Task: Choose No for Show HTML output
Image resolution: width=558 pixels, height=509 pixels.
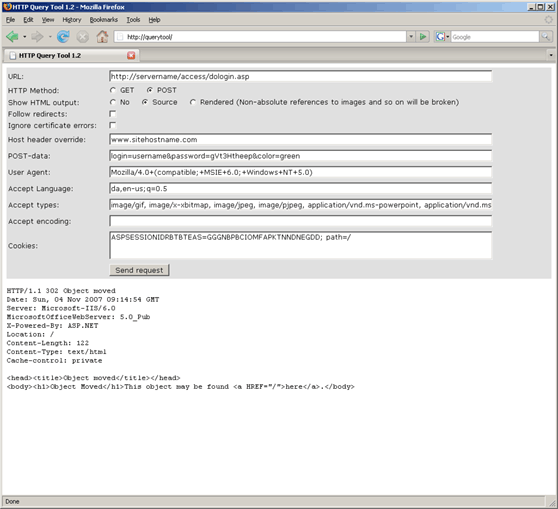Action: point(113,102)
